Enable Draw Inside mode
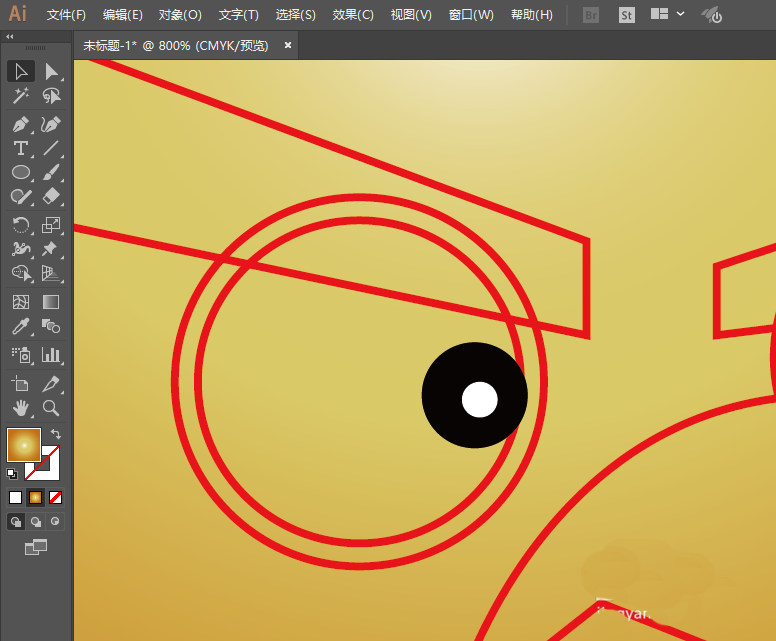 pyautogui.click(x=55, y=522)
